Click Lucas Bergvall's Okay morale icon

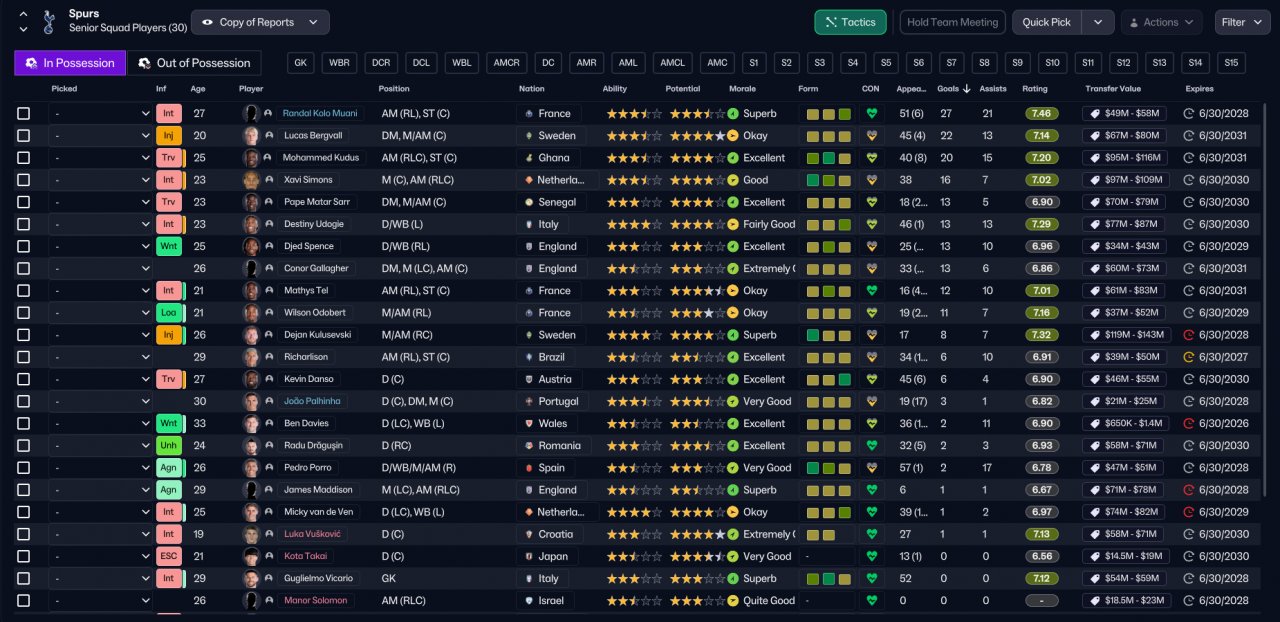(x=733, y=135)
